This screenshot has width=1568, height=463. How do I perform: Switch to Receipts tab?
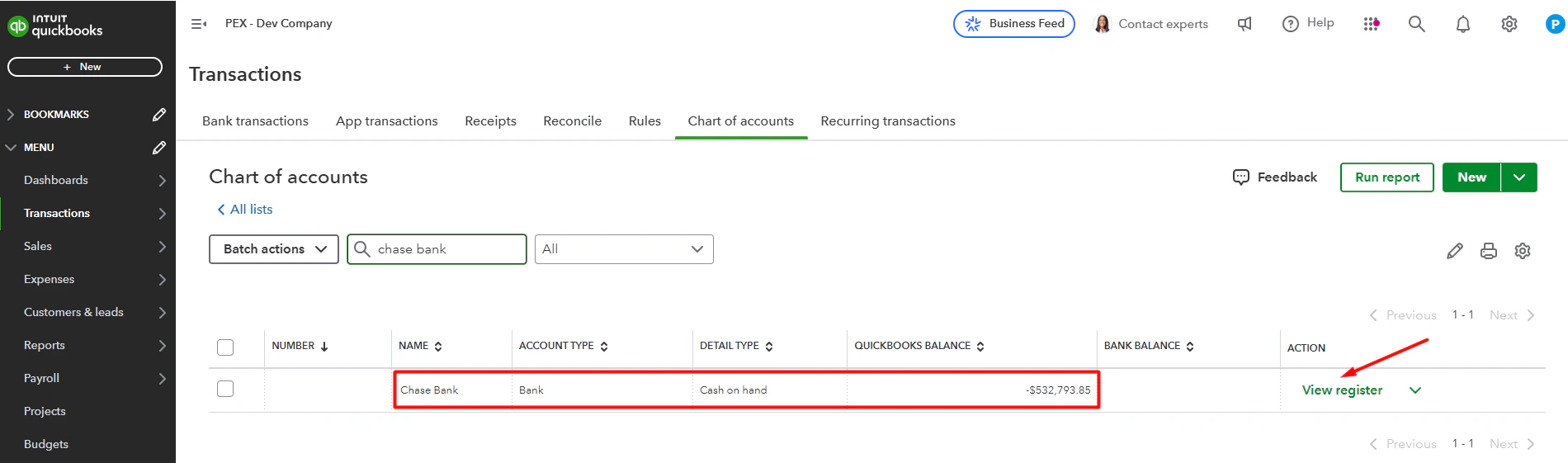490,121
